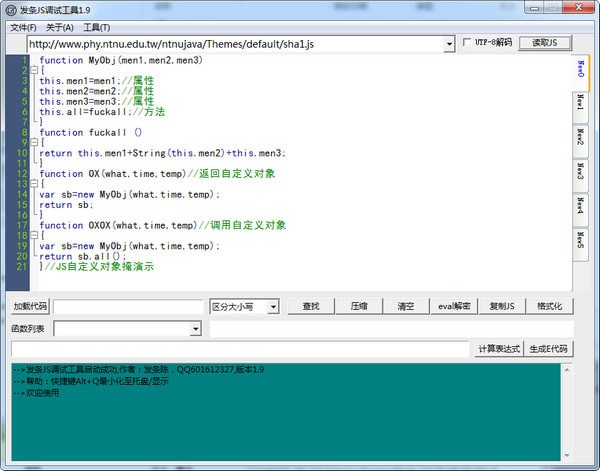Viewport: 600px width, 471px height.
Task: Open the 关于(A) menu
Action: [60, 27]
